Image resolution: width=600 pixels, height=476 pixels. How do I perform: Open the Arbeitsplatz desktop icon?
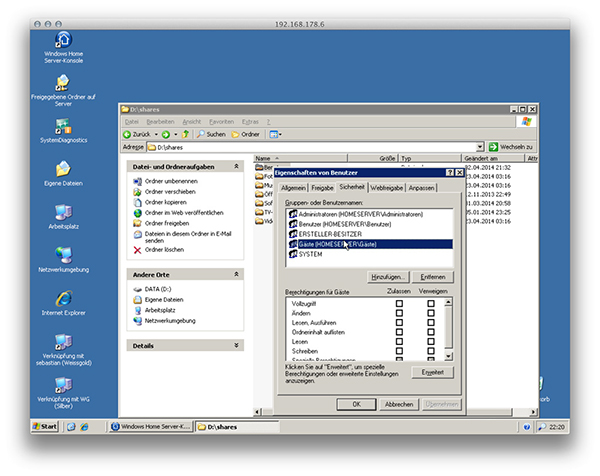[63, 217]
